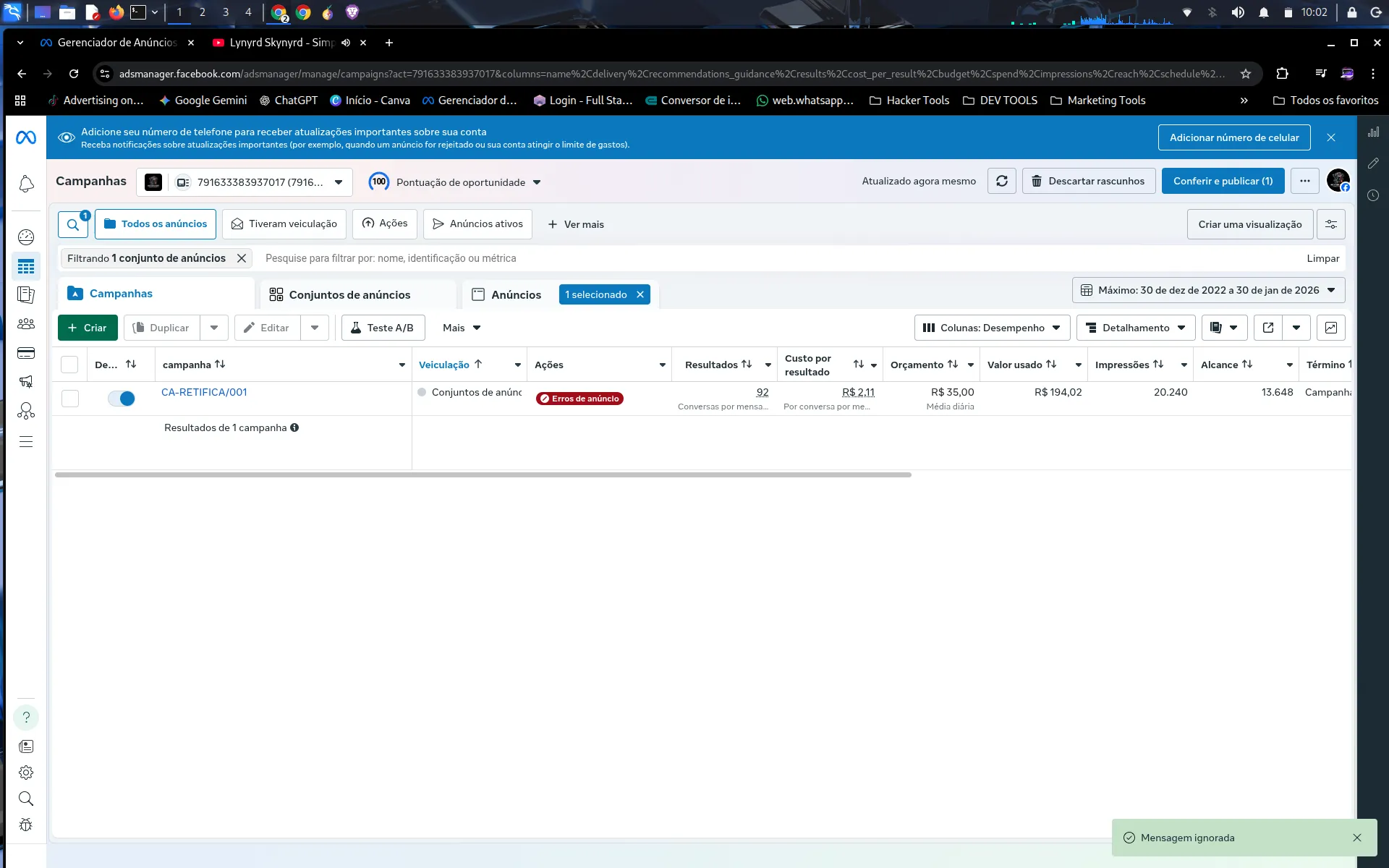1389x868 pixels.
Task: Open the charts view icon button
Action: 1331,328
